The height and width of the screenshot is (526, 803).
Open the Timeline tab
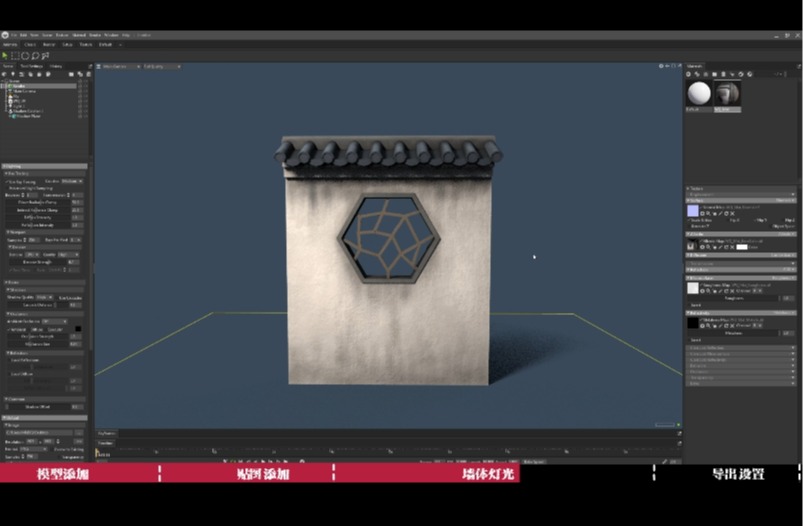click(105, 443)
